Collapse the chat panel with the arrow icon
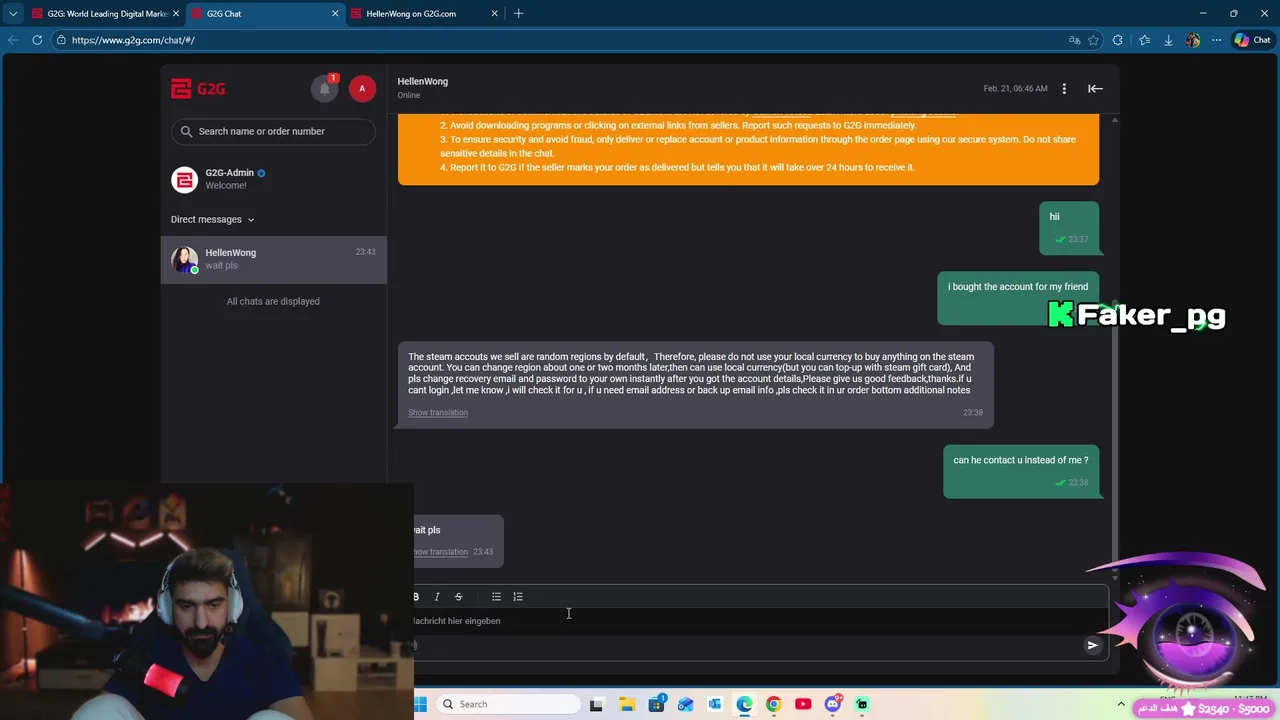Viewport: 1280px width, 720px height. [1095, 89]
